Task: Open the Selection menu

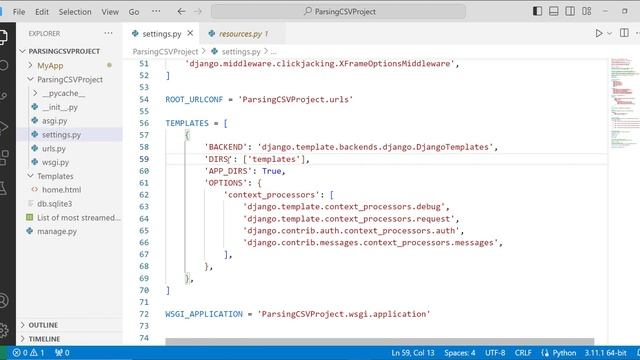Action: [75, 12]
